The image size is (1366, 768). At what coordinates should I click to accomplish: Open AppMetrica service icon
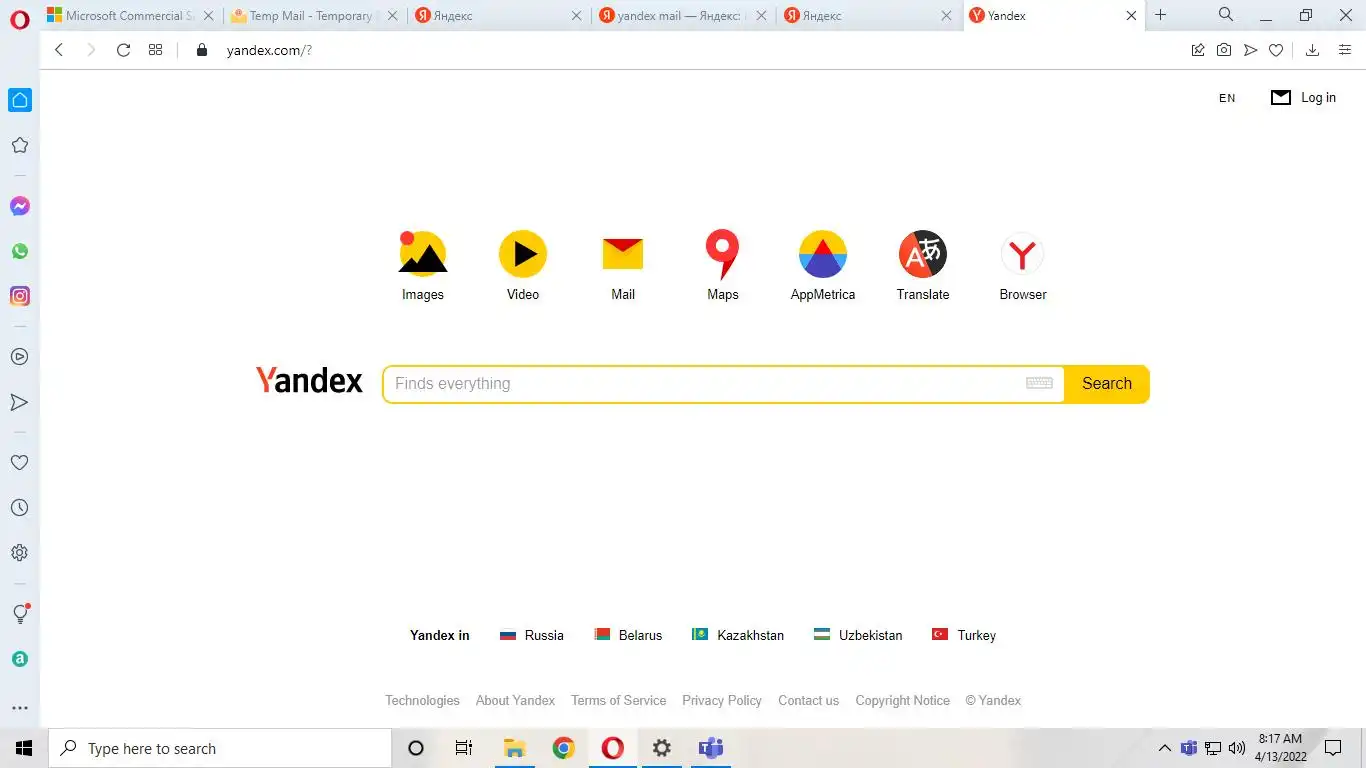point(823,254)
